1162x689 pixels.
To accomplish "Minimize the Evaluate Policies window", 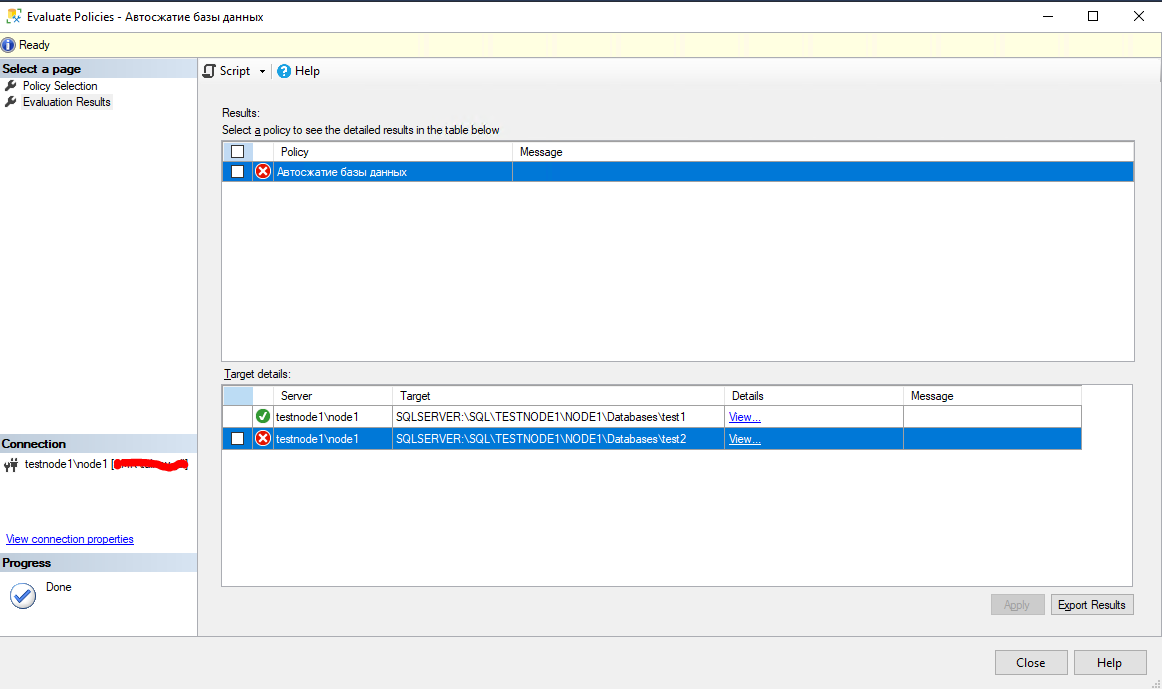I will pos(1048,16).
